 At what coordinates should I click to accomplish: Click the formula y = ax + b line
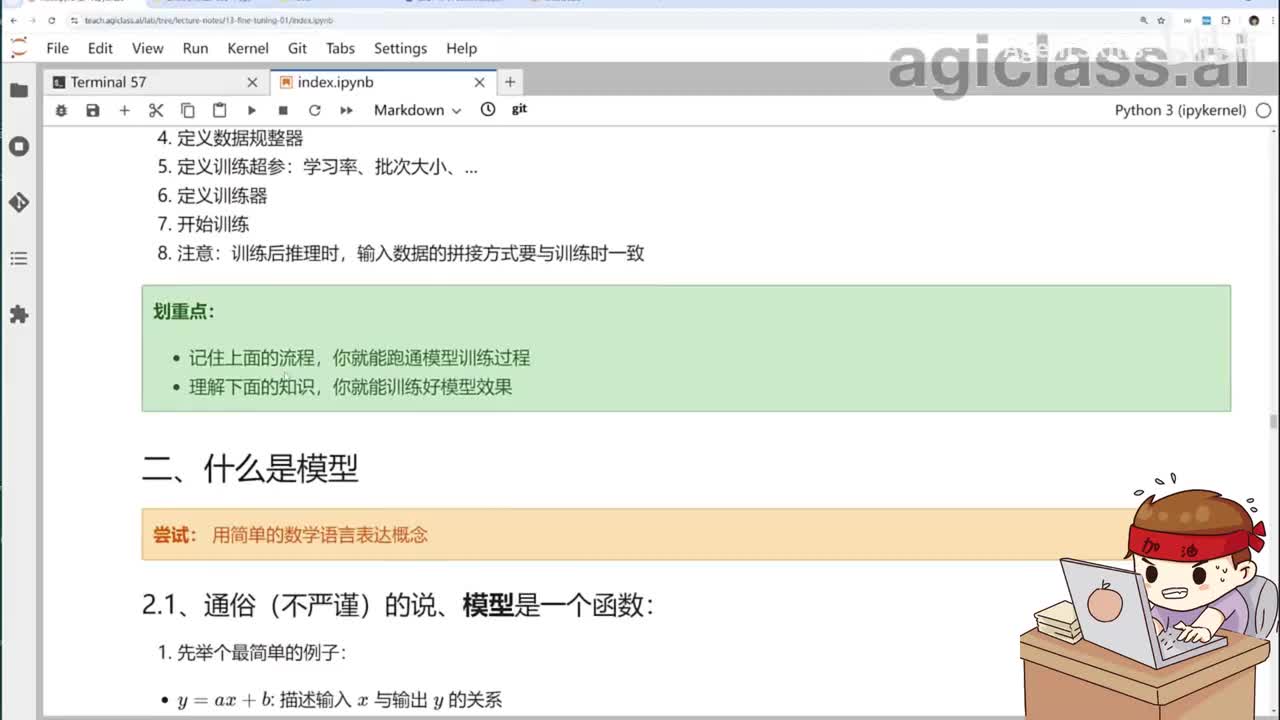340,700
